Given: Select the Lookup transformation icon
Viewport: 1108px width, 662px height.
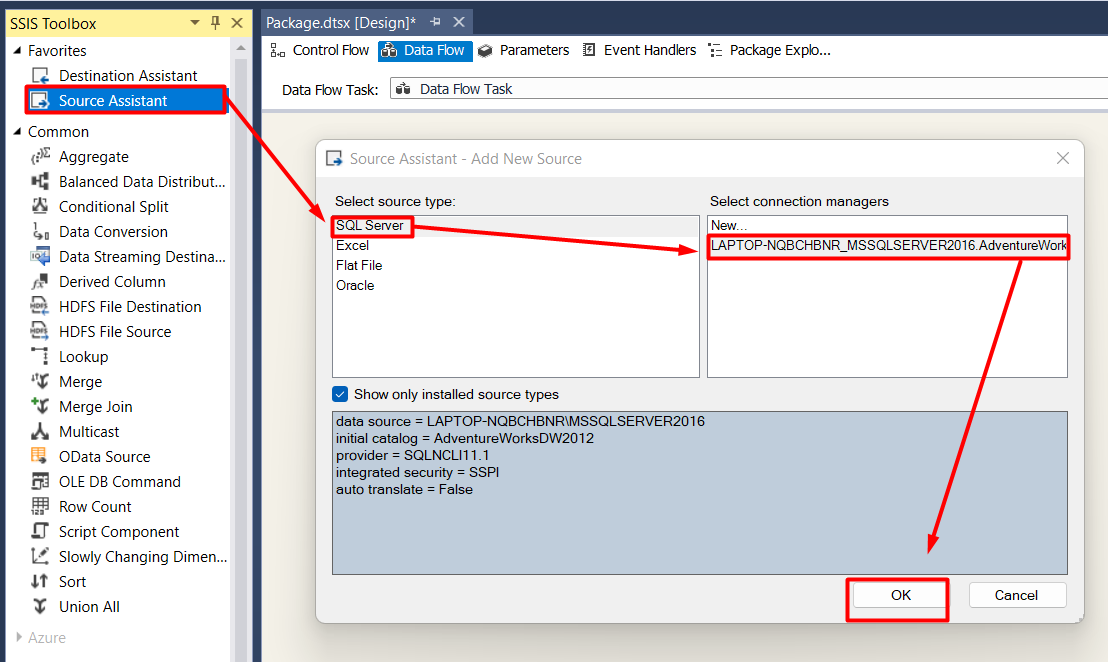Looking at the screenshot, I should click(40, 356).
